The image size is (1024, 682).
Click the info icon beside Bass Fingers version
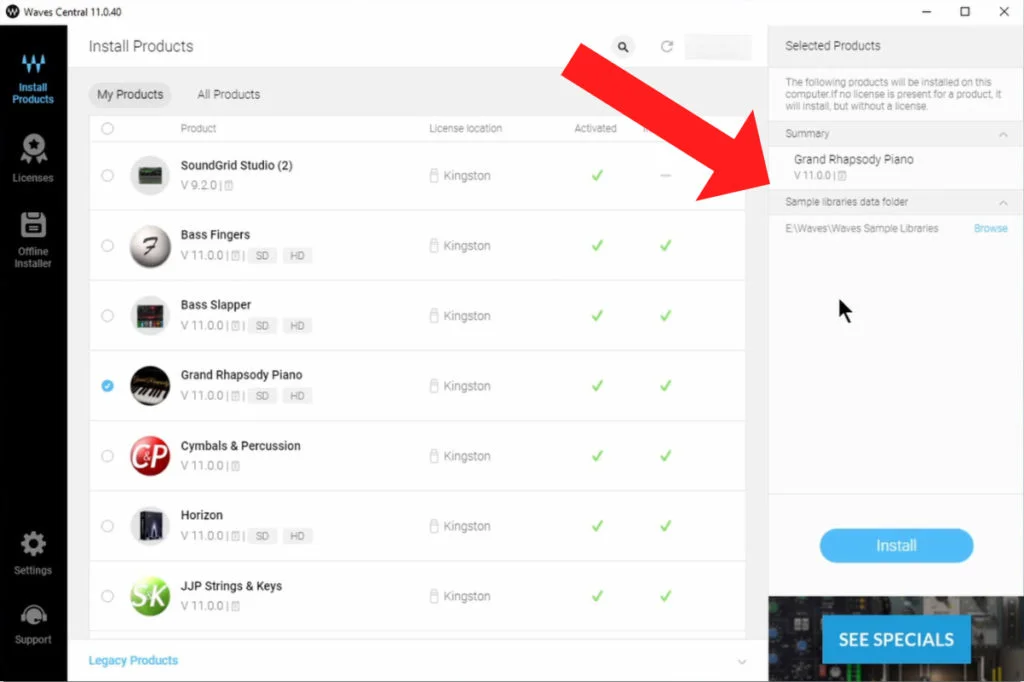(235, 255)
